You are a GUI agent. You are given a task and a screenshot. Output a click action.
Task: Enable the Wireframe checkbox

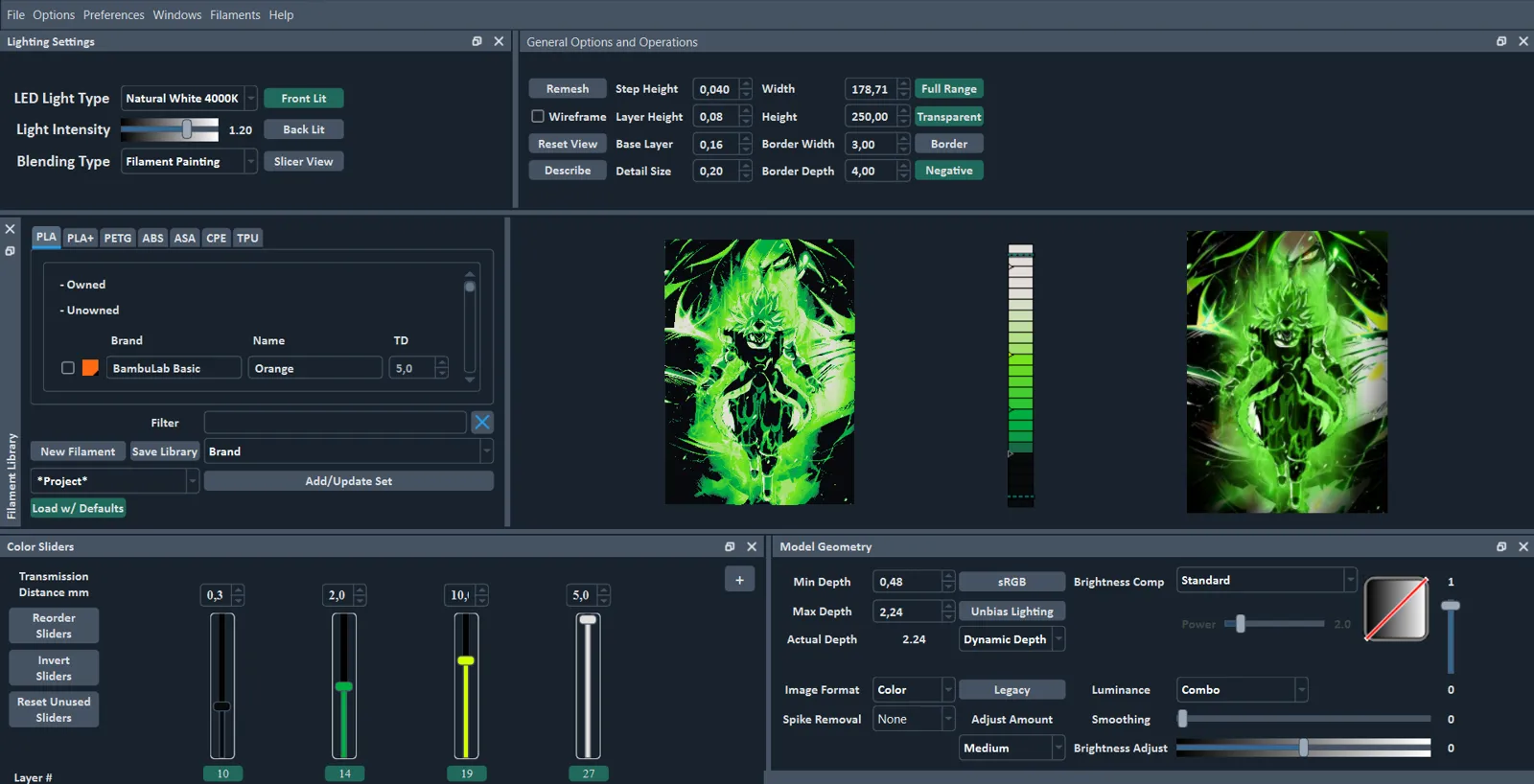coord(538,116)
